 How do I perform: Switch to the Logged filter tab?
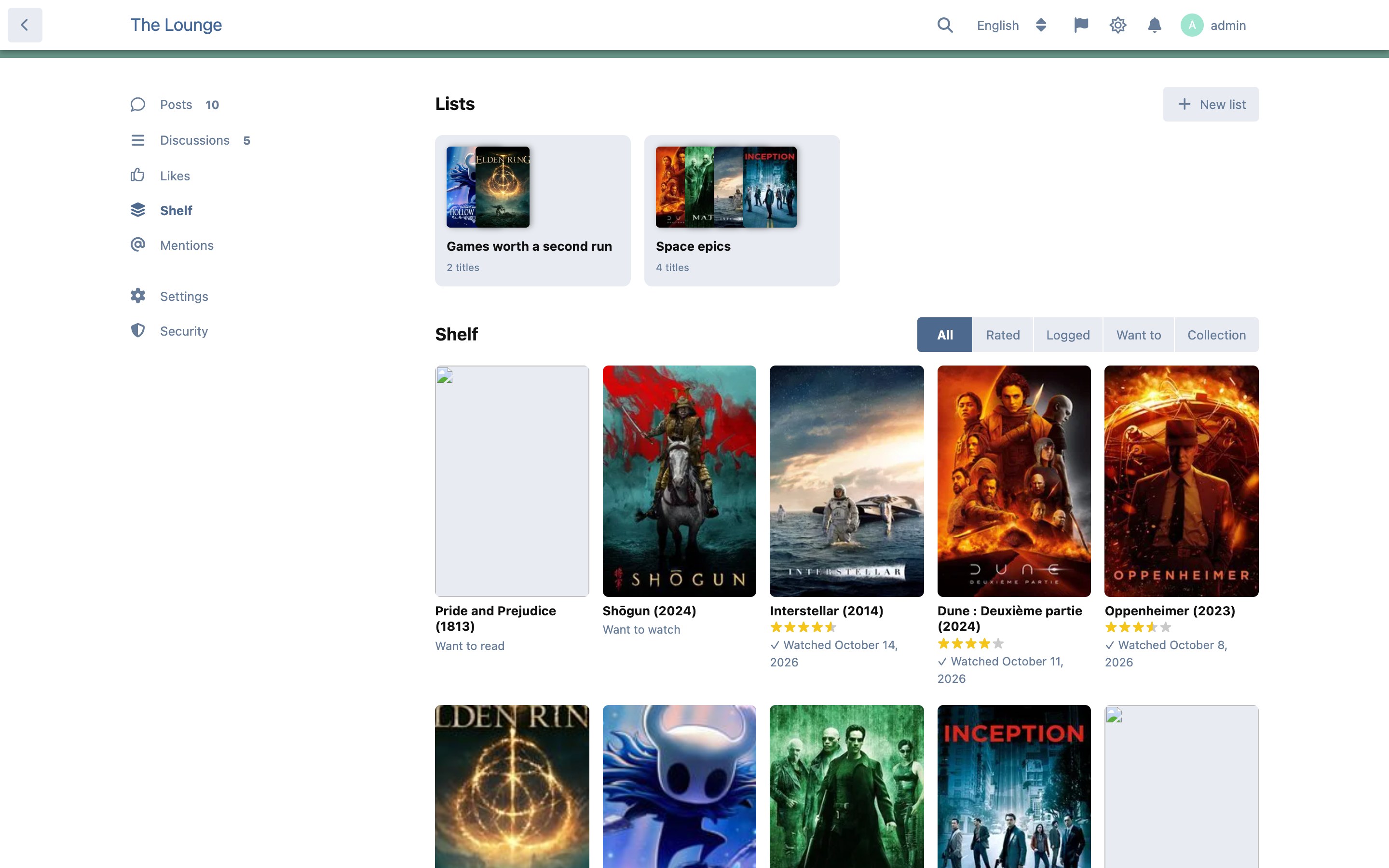pyautogui.click(x=1068, y=335)
